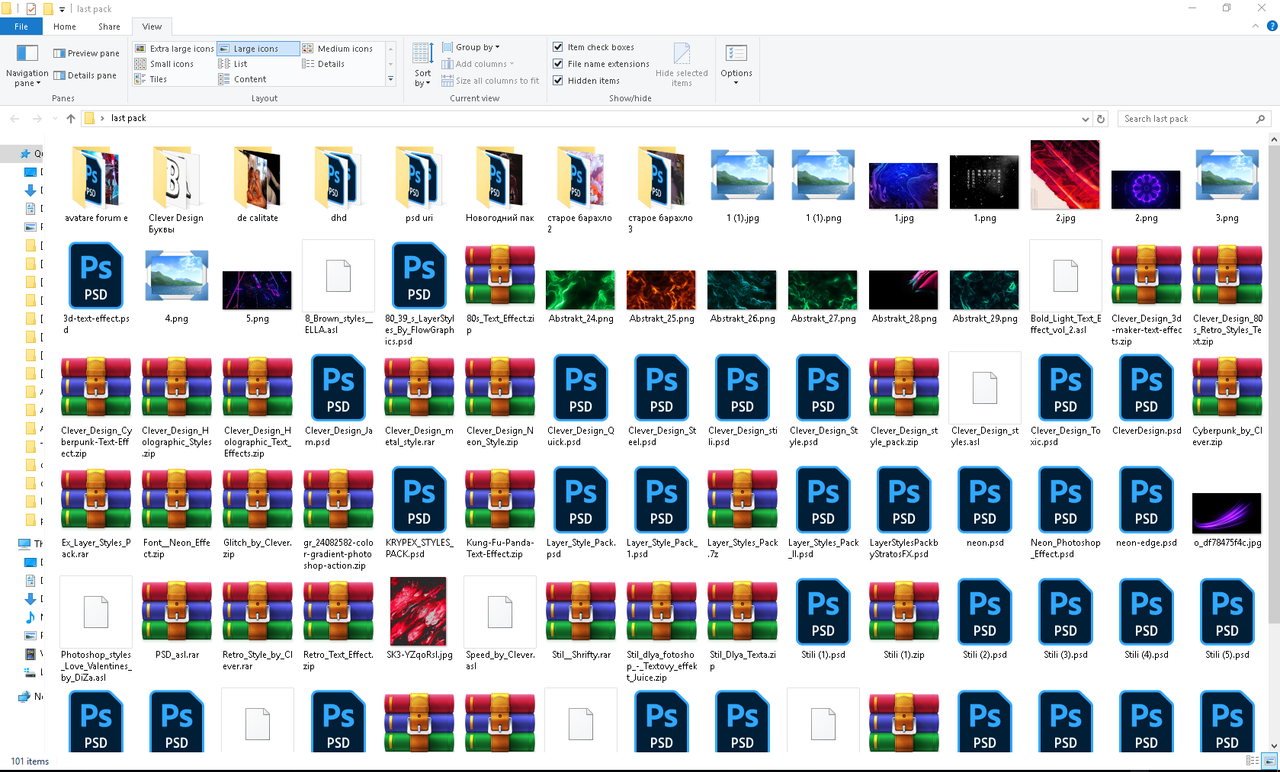Screen dimensions: 1280x772
Task: Open the Navigation pane dropdown
Action: pyautogui.click(x=27, y=66)
